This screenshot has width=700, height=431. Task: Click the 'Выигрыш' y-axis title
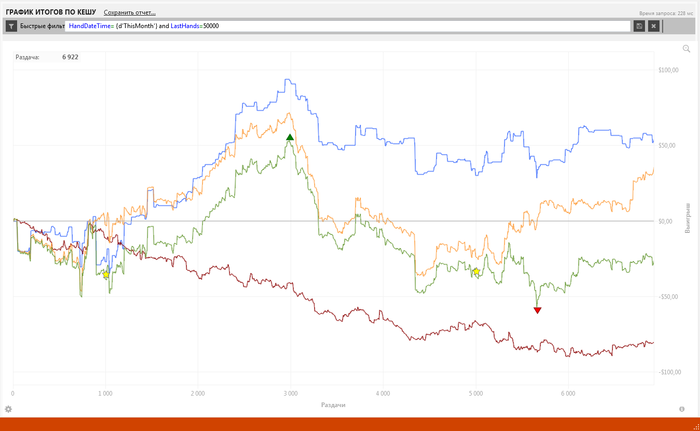688,220
